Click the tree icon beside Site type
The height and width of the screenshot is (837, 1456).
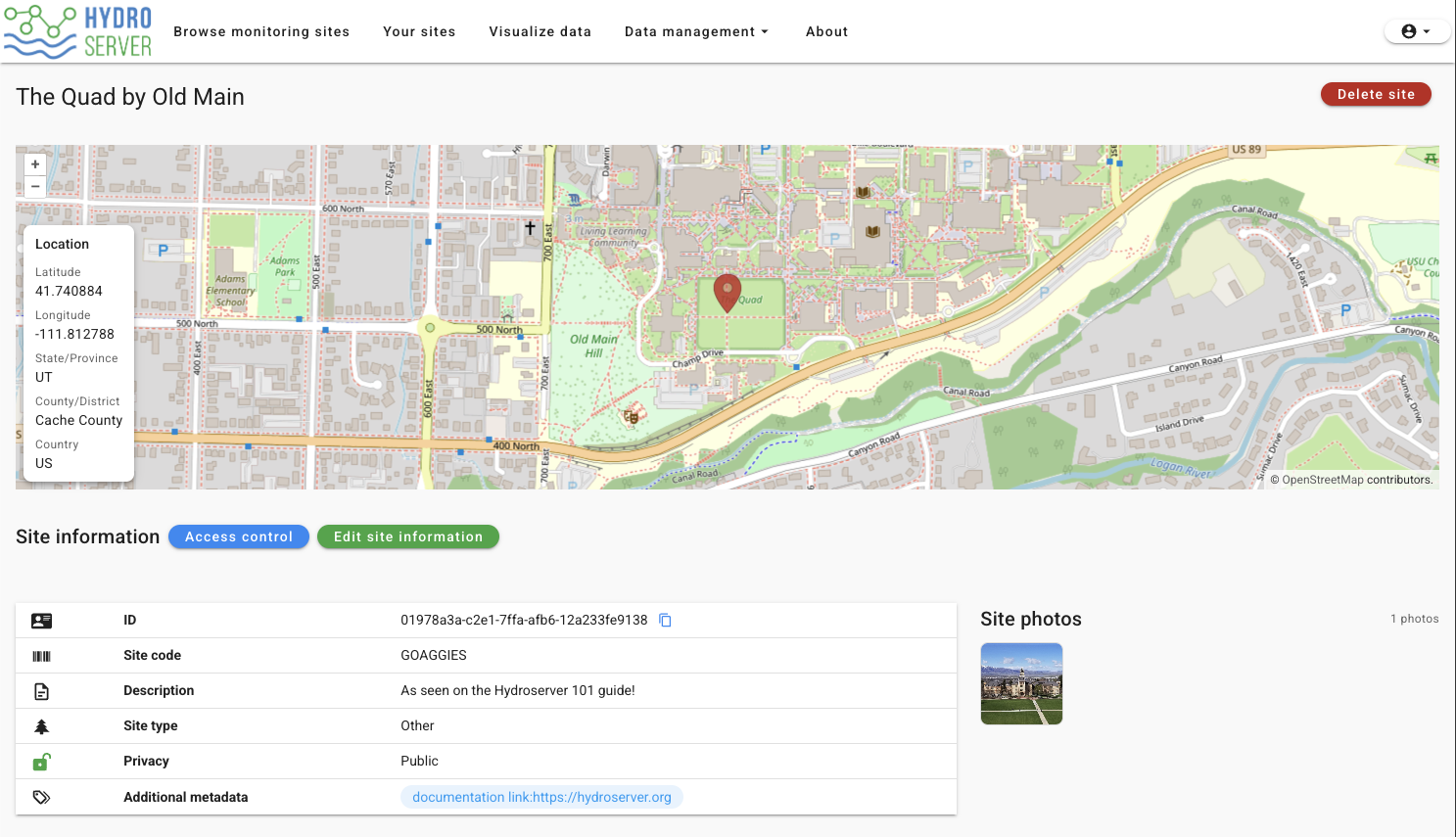pyautogui.click(x=41, y=726)
